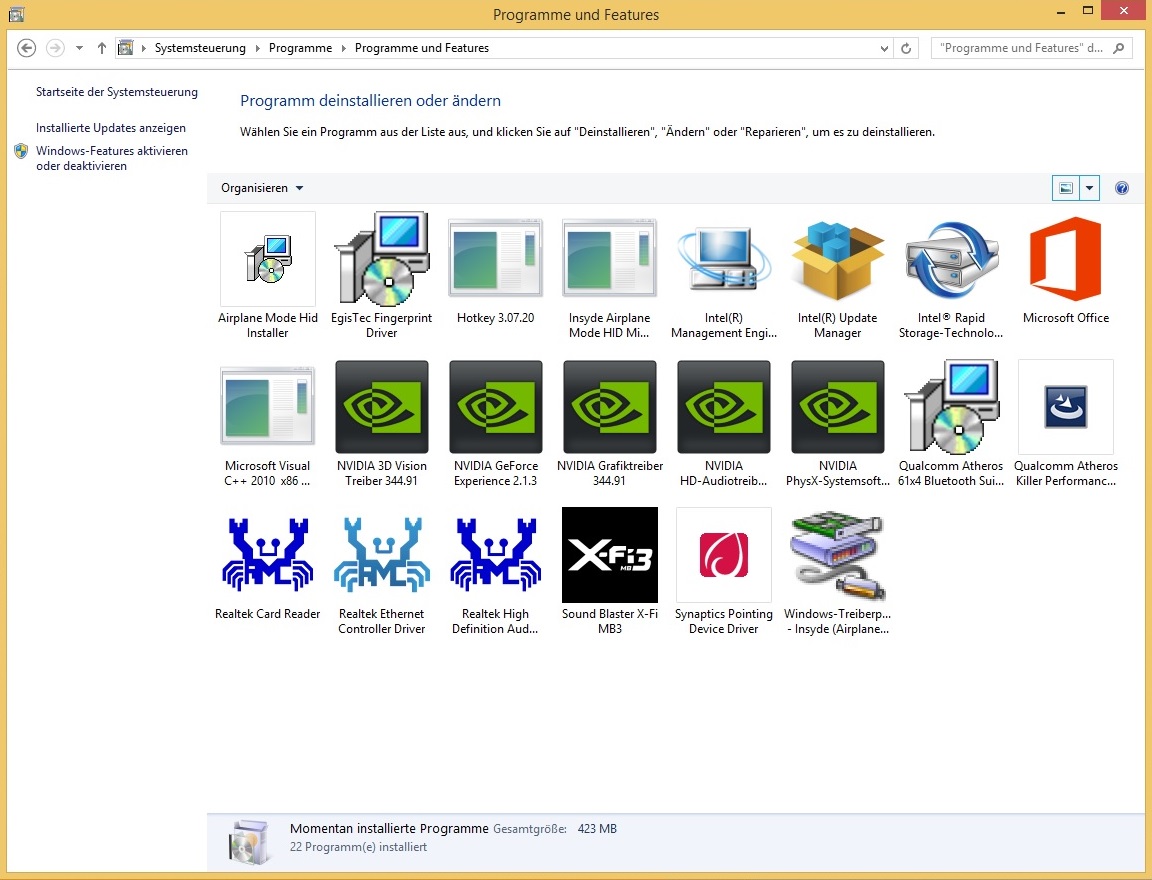The height and width of the screenshot is (880, 1152).
Task: Click Programme und Features breadcrumb segment
Action: (422, 48)
